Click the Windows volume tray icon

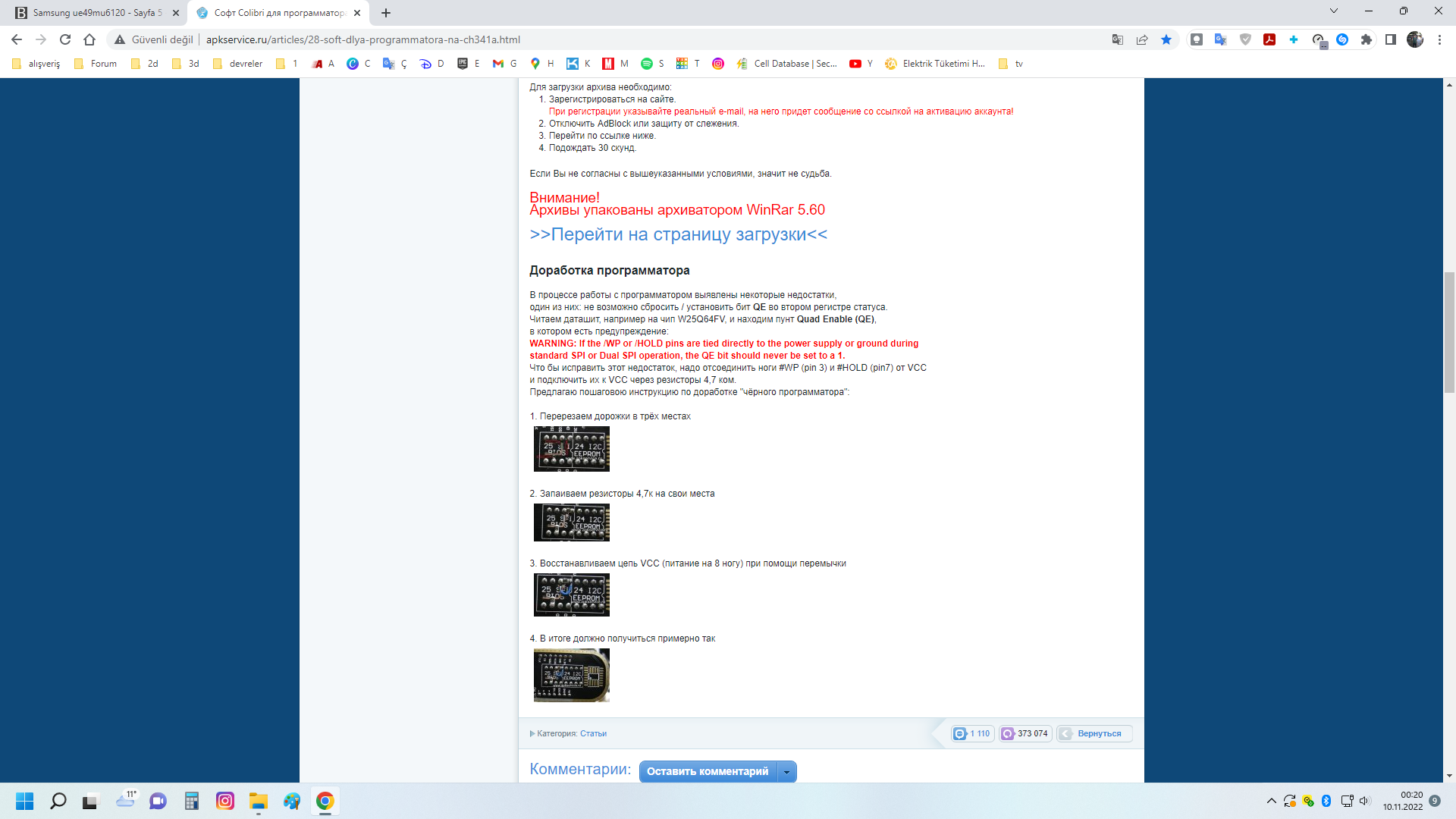pyautogui.click(x=1364, y=801)
